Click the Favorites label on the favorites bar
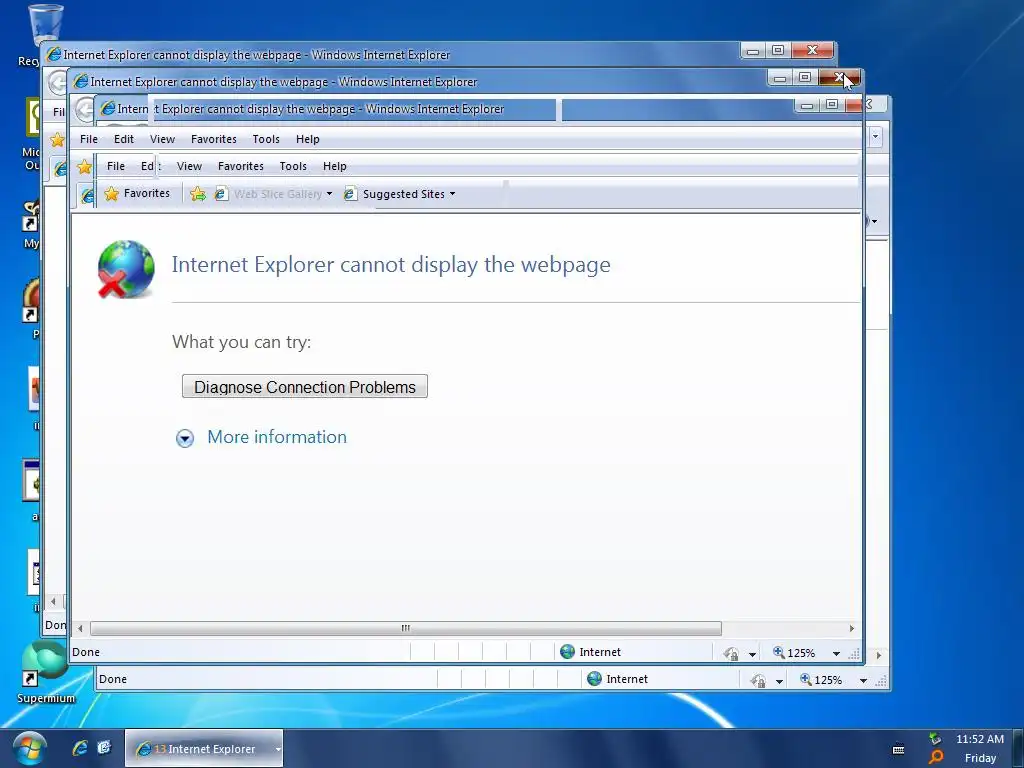The width and height of the screenshot is (1024, 768). point(146,193)
